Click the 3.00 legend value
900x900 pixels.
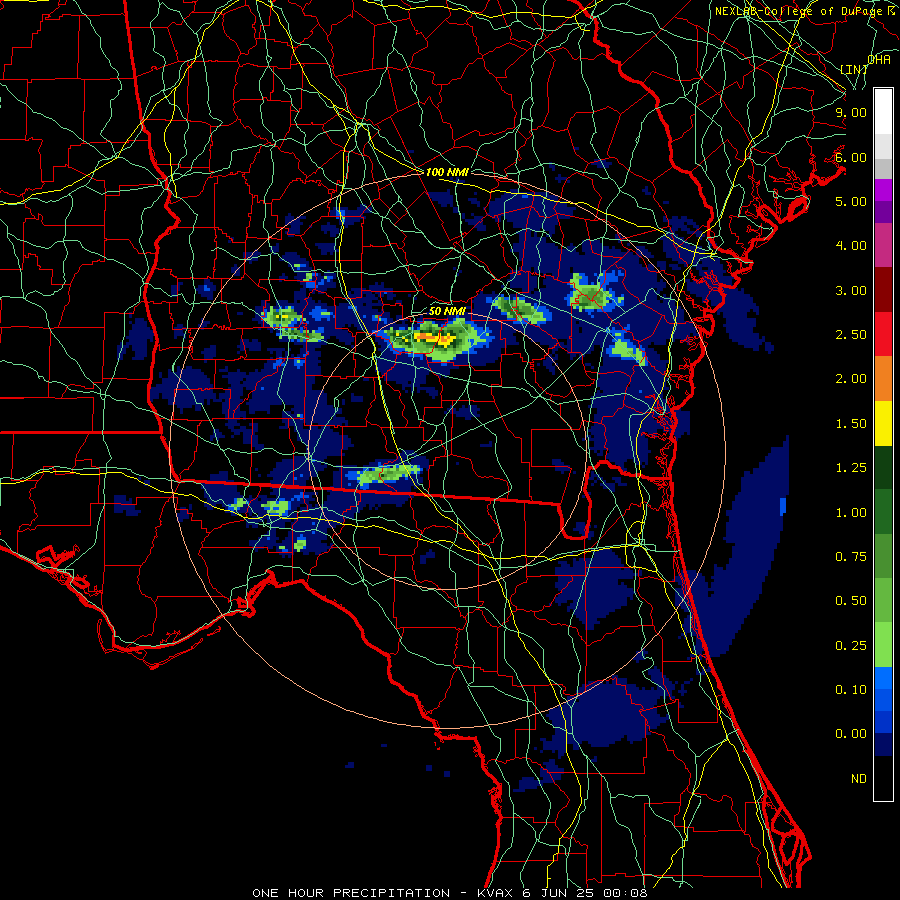[851, 290]
